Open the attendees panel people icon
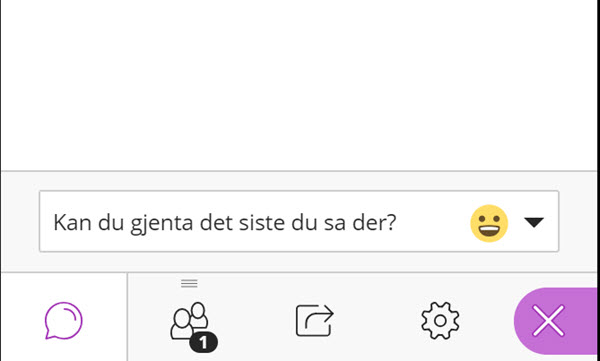 coord(189,321)
